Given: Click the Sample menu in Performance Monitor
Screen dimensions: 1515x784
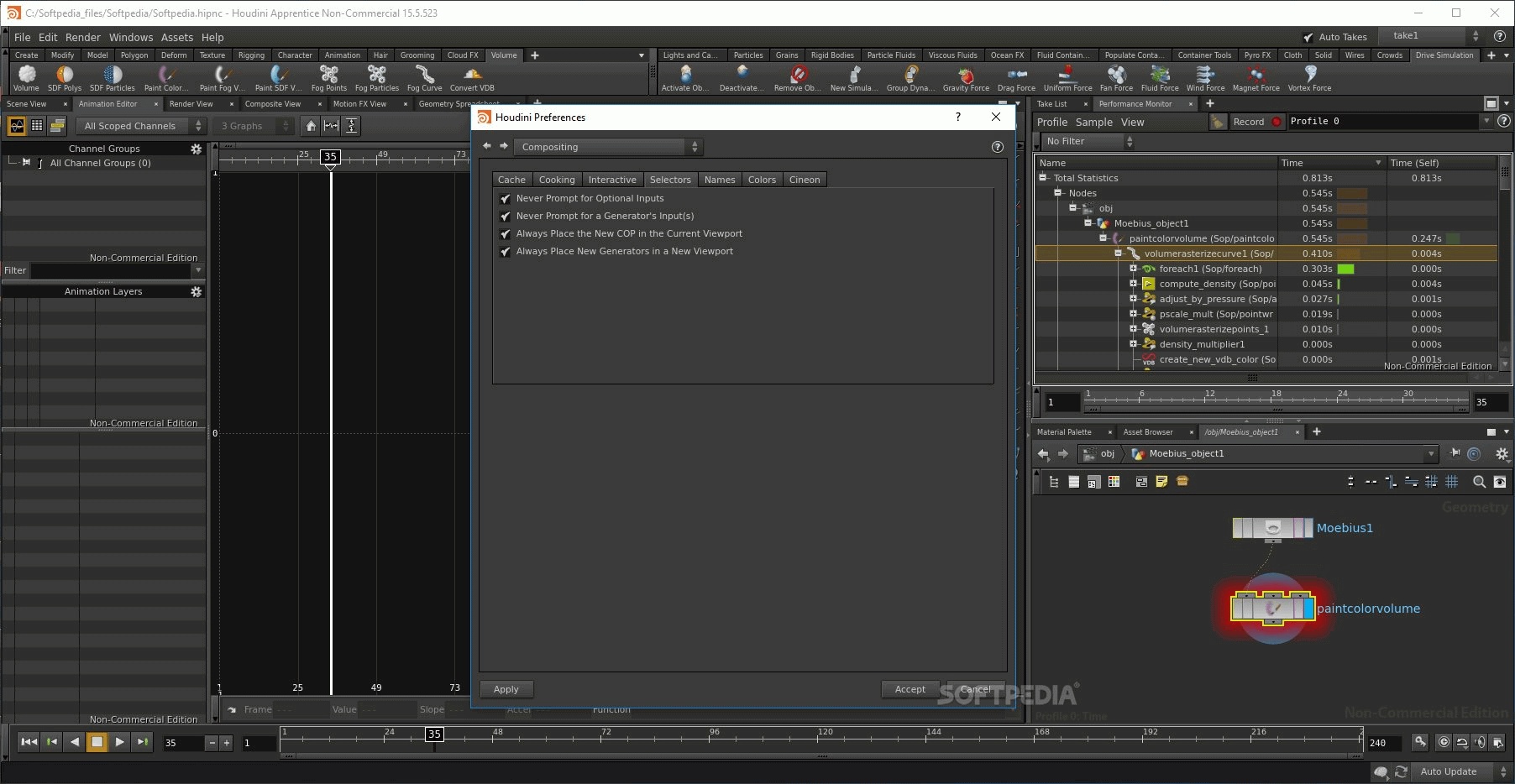Looking at the screenshot, I should coord(1094,122).
